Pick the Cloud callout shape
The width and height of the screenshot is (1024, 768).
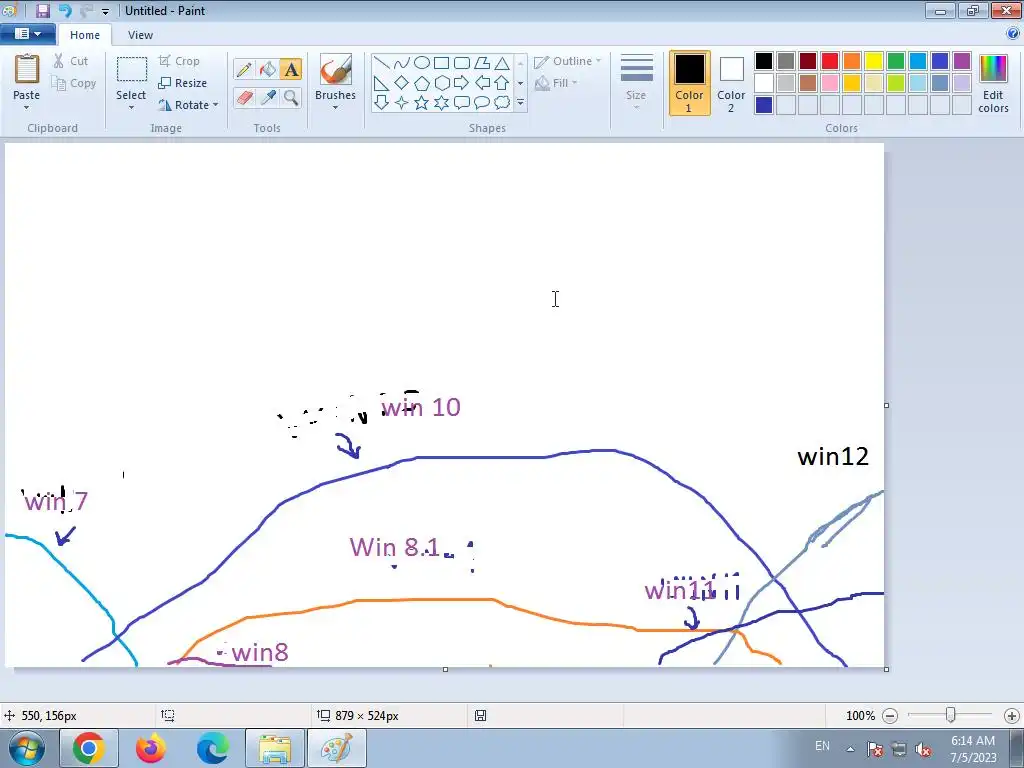tap(502, 103)
